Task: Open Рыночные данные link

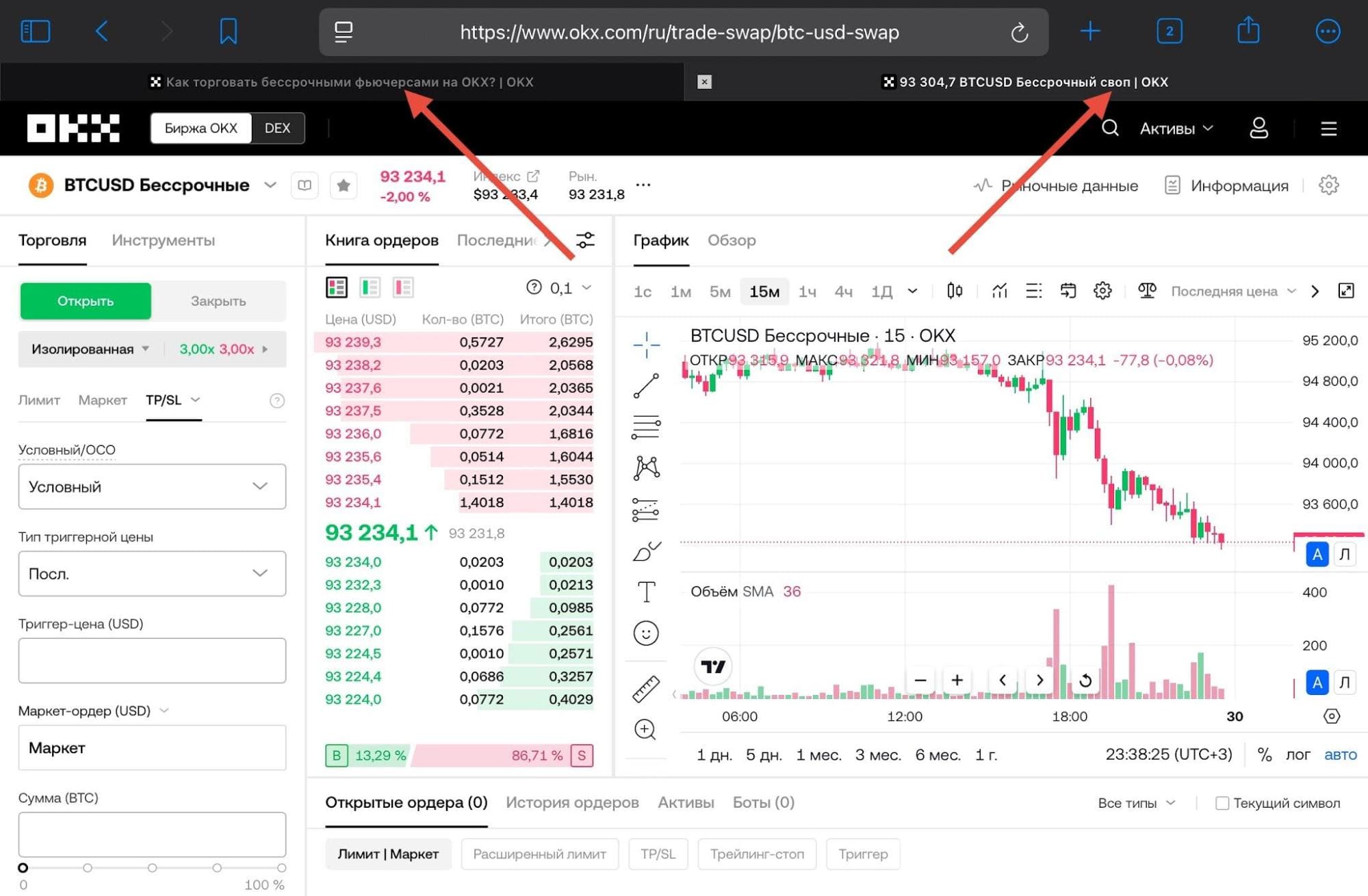Action: [1056, 185]
